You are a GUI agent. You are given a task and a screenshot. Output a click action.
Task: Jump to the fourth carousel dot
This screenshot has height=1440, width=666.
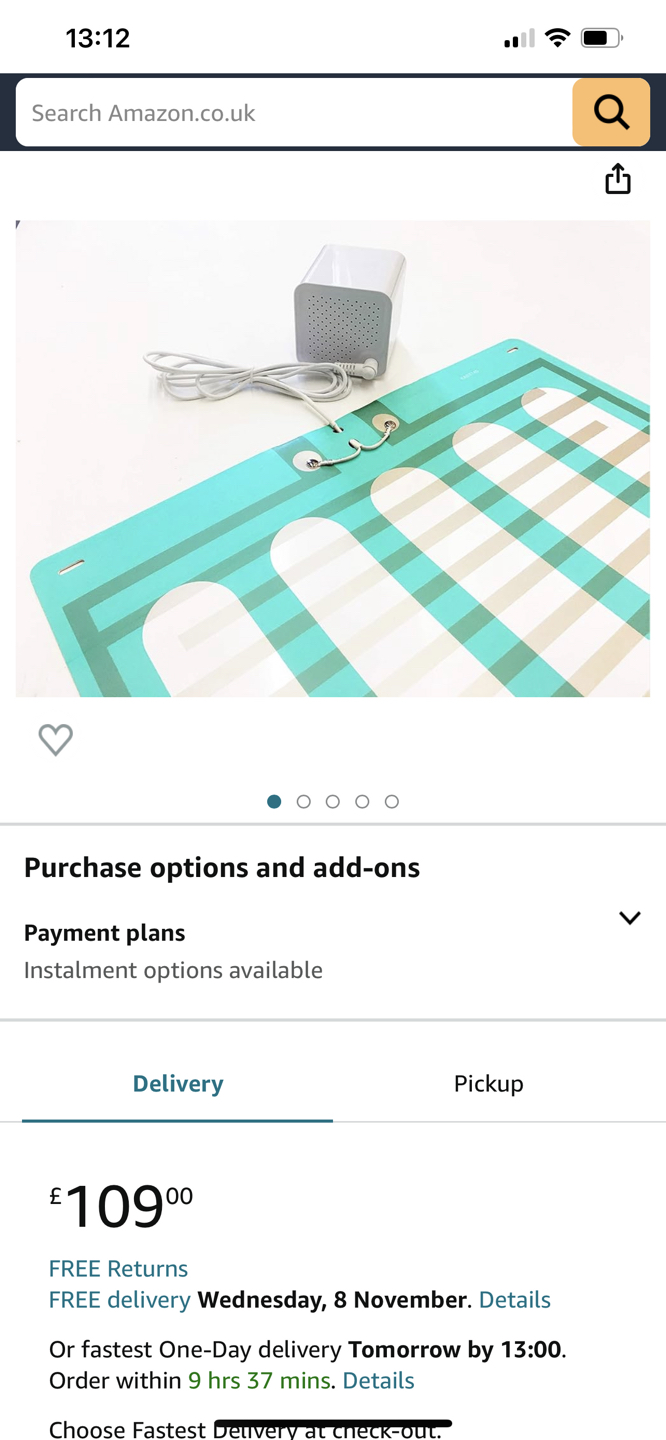pos(362,801)
